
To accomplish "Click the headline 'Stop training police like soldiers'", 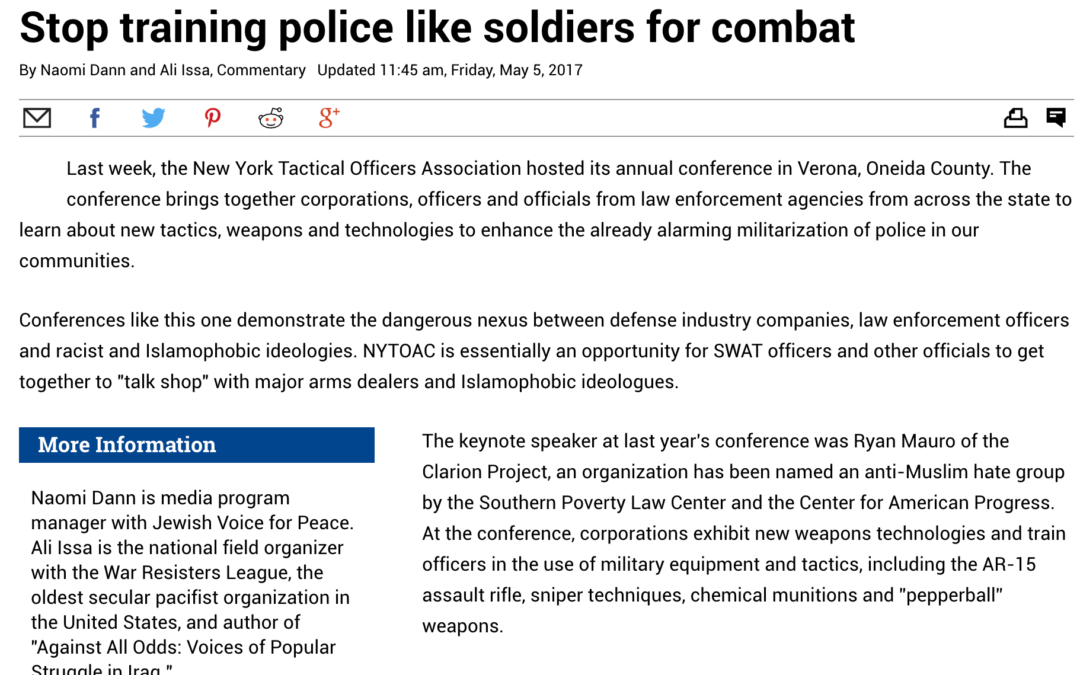I will (327, 28).
